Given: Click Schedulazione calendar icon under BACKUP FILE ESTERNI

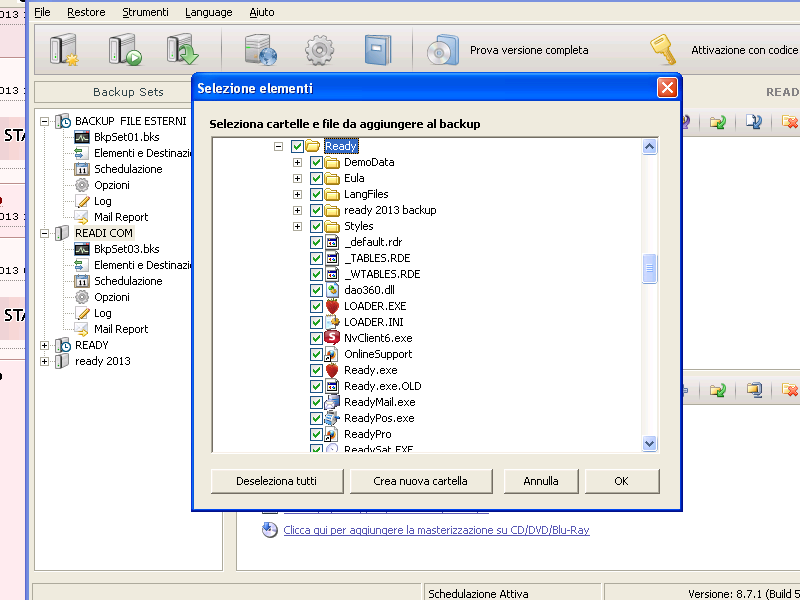Looking at the screenshot, I should click(82, 169).
